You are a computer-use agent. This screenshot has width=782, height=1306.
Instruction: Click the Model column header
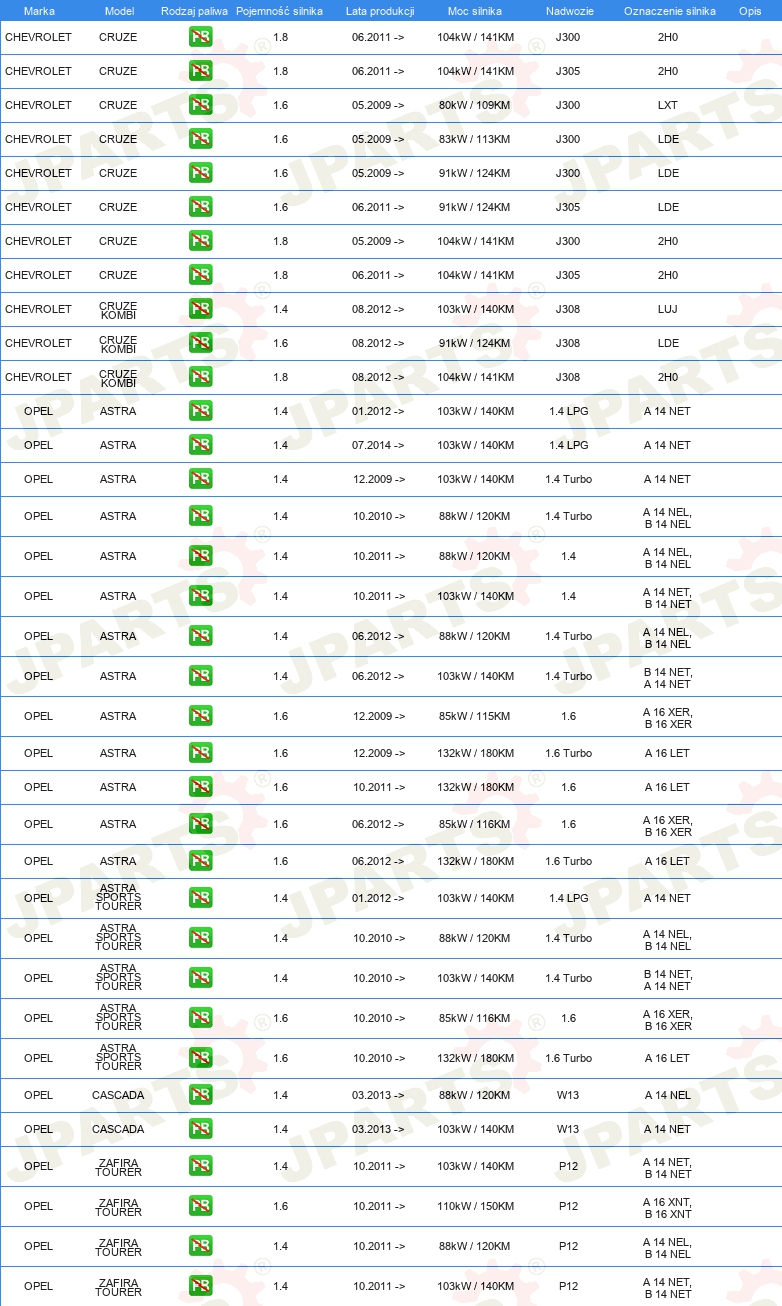coord(119,11)
